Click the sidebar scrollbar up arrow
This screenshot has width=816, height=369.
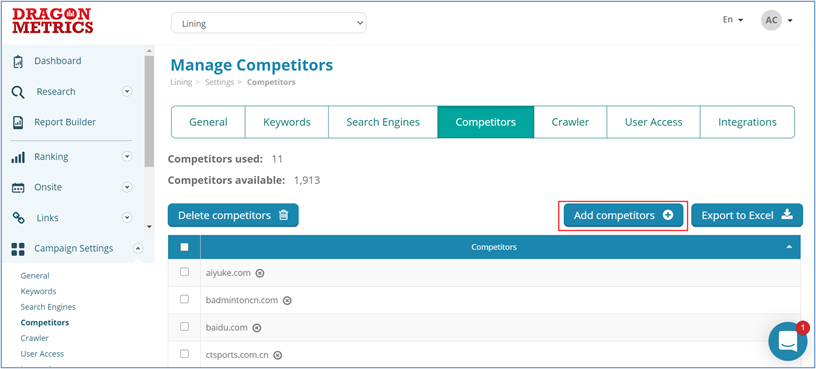click(x=149, y=50)
